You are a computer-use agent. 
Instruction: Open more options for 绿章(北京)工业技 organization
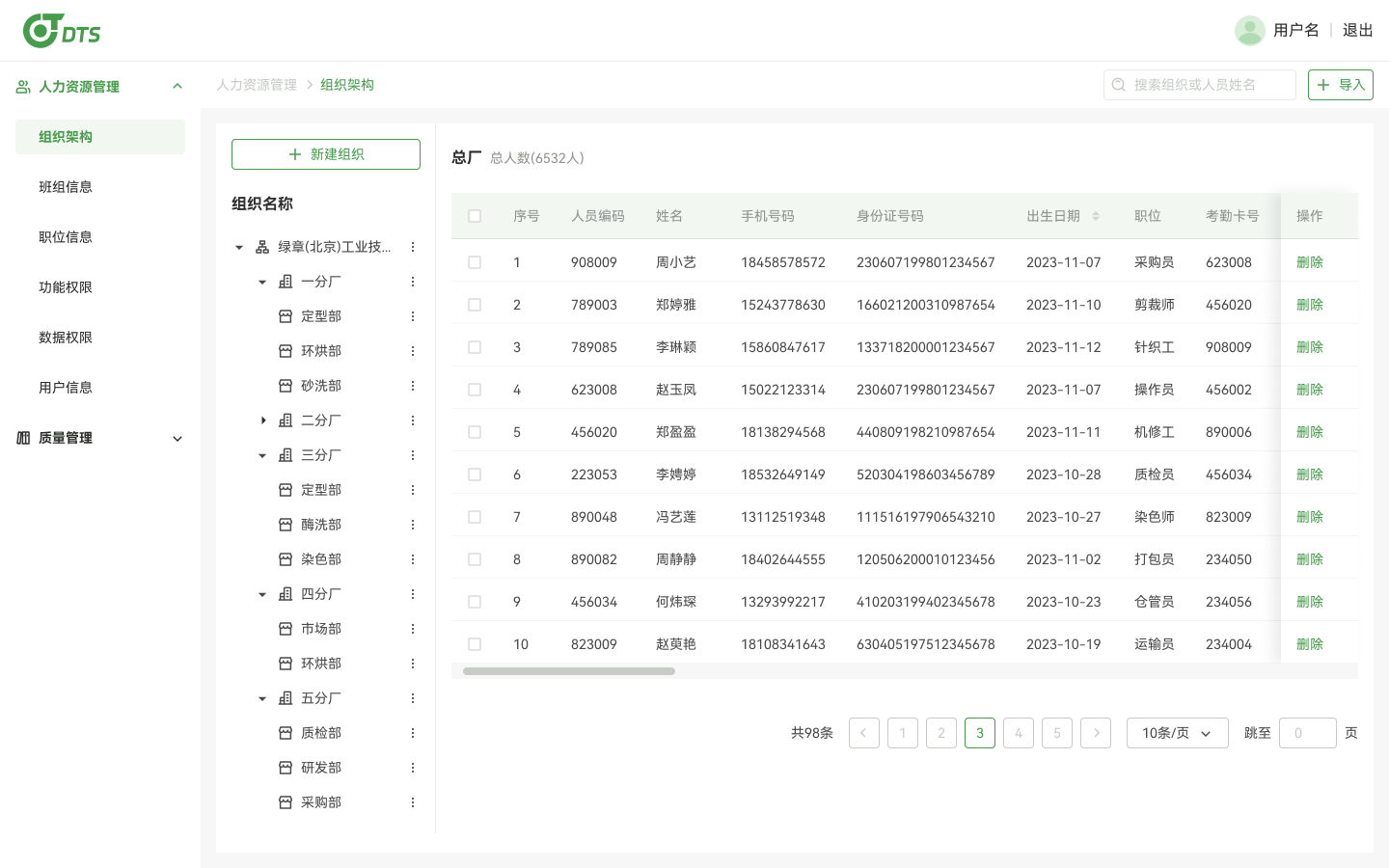tap(413, 247)
